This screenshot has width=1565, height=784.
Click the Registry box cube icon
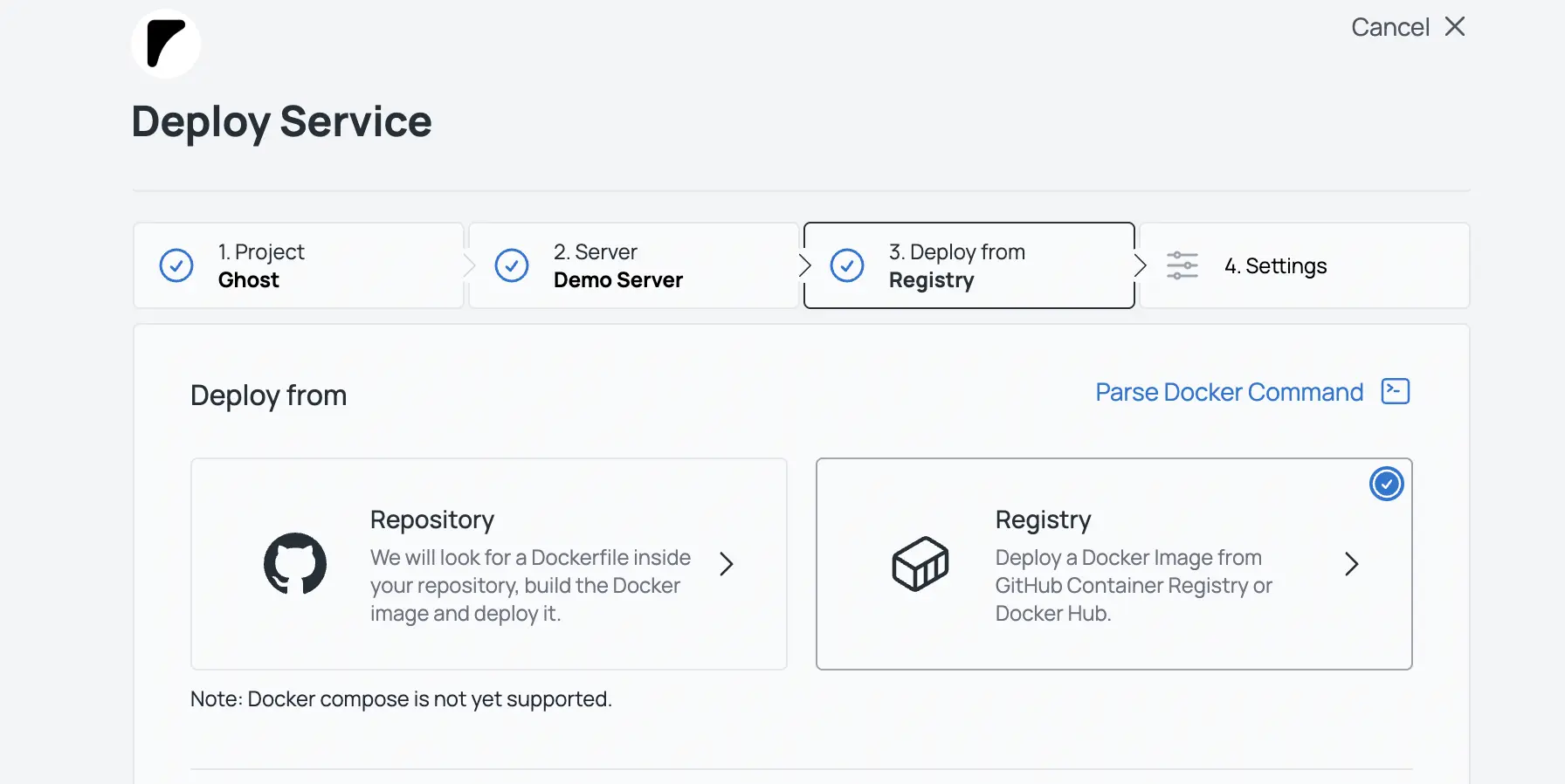[920, 564]
